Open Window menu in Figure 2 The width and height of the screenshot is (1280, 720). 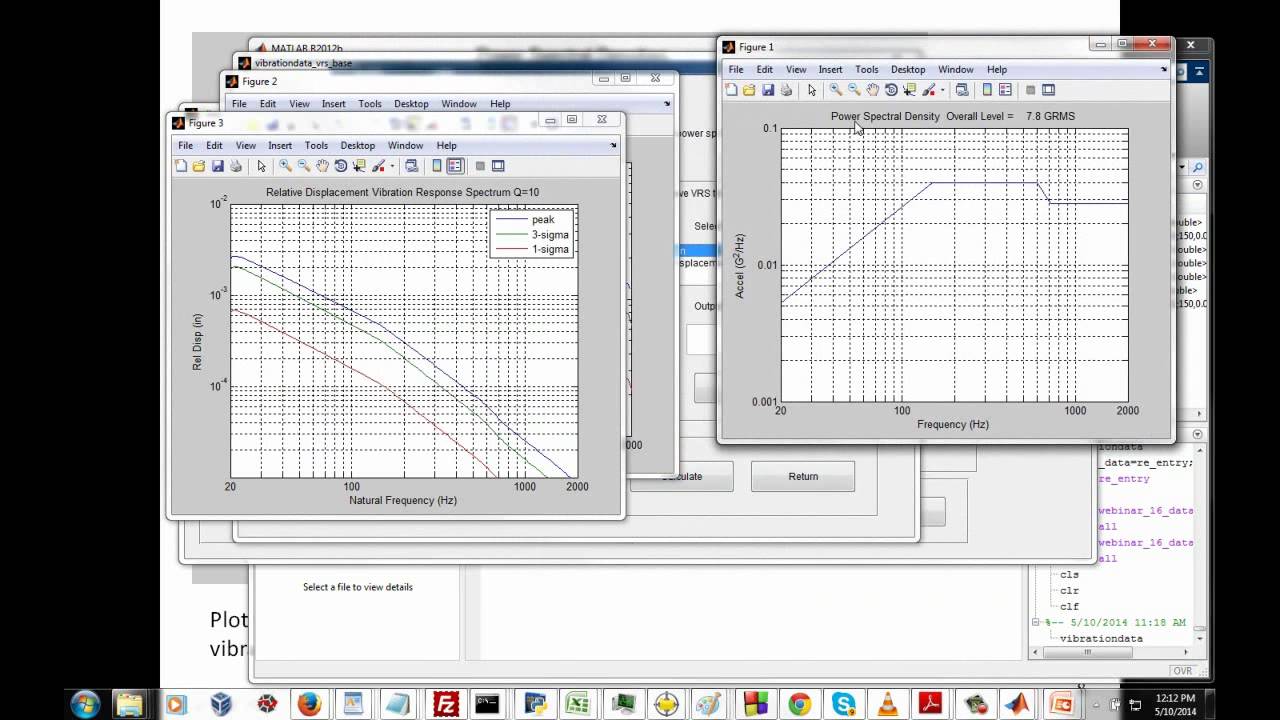459,104
